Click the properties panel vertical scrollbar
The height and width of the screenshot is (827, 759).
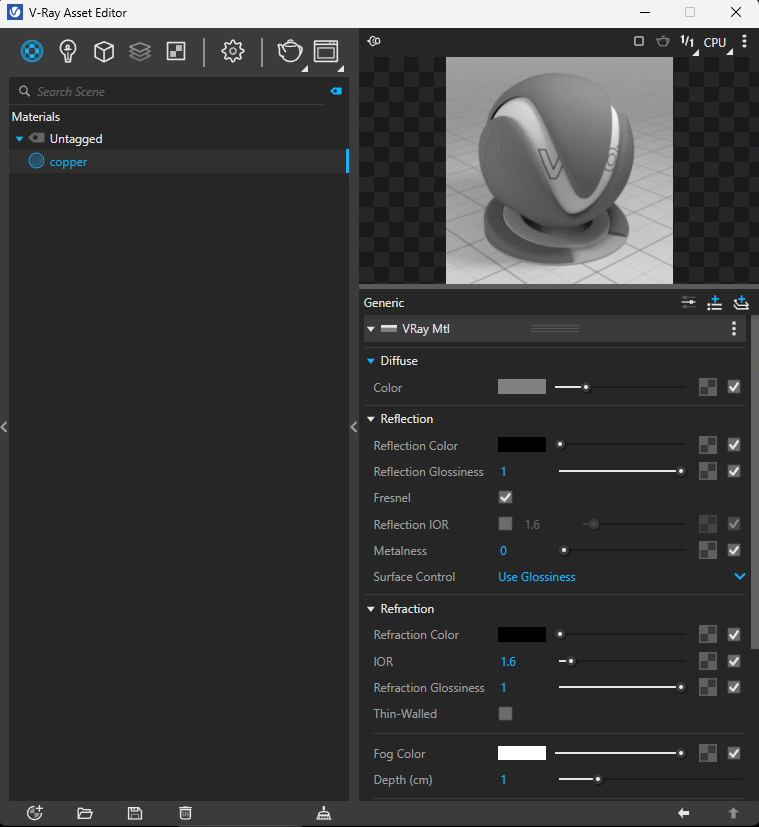tap(755, 483)
